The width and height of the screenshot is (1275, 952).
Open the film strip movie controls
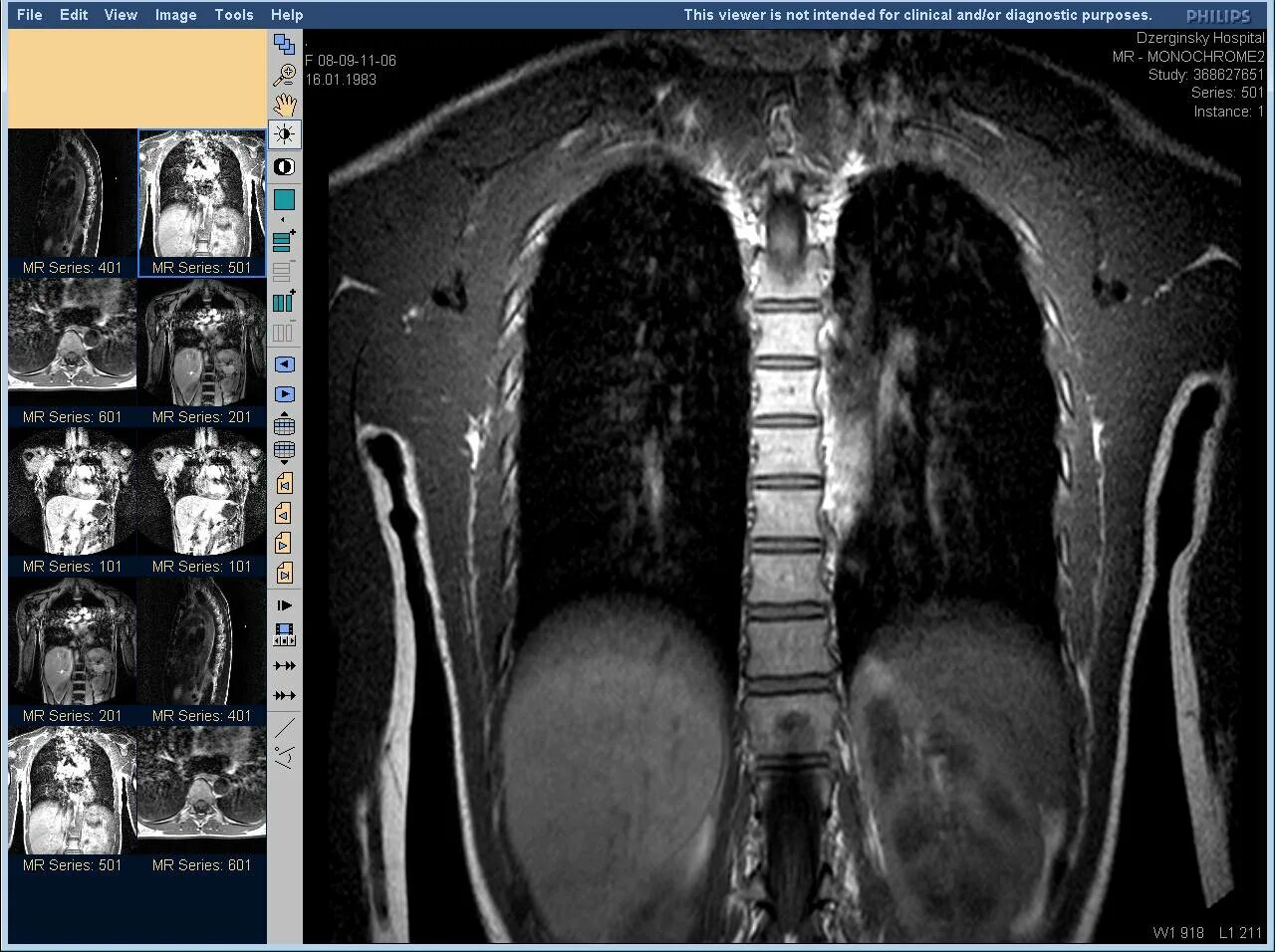pos(284,635)
